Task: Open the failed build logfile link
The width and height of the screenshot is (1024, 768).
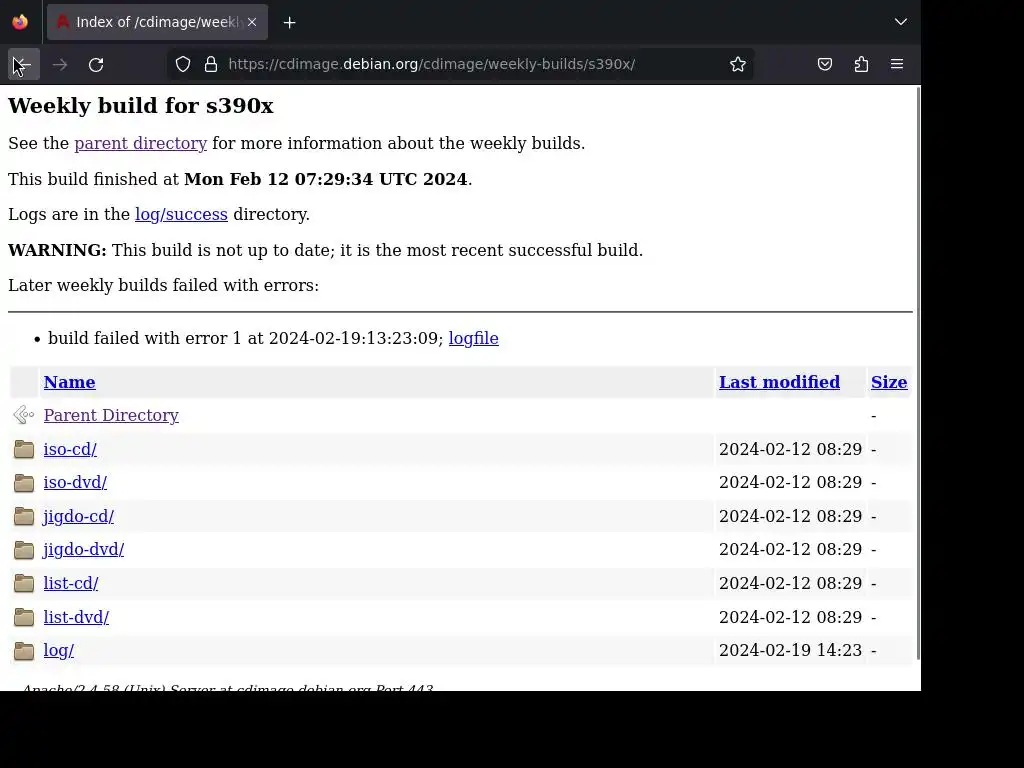Action: click(x=473, y=338)
